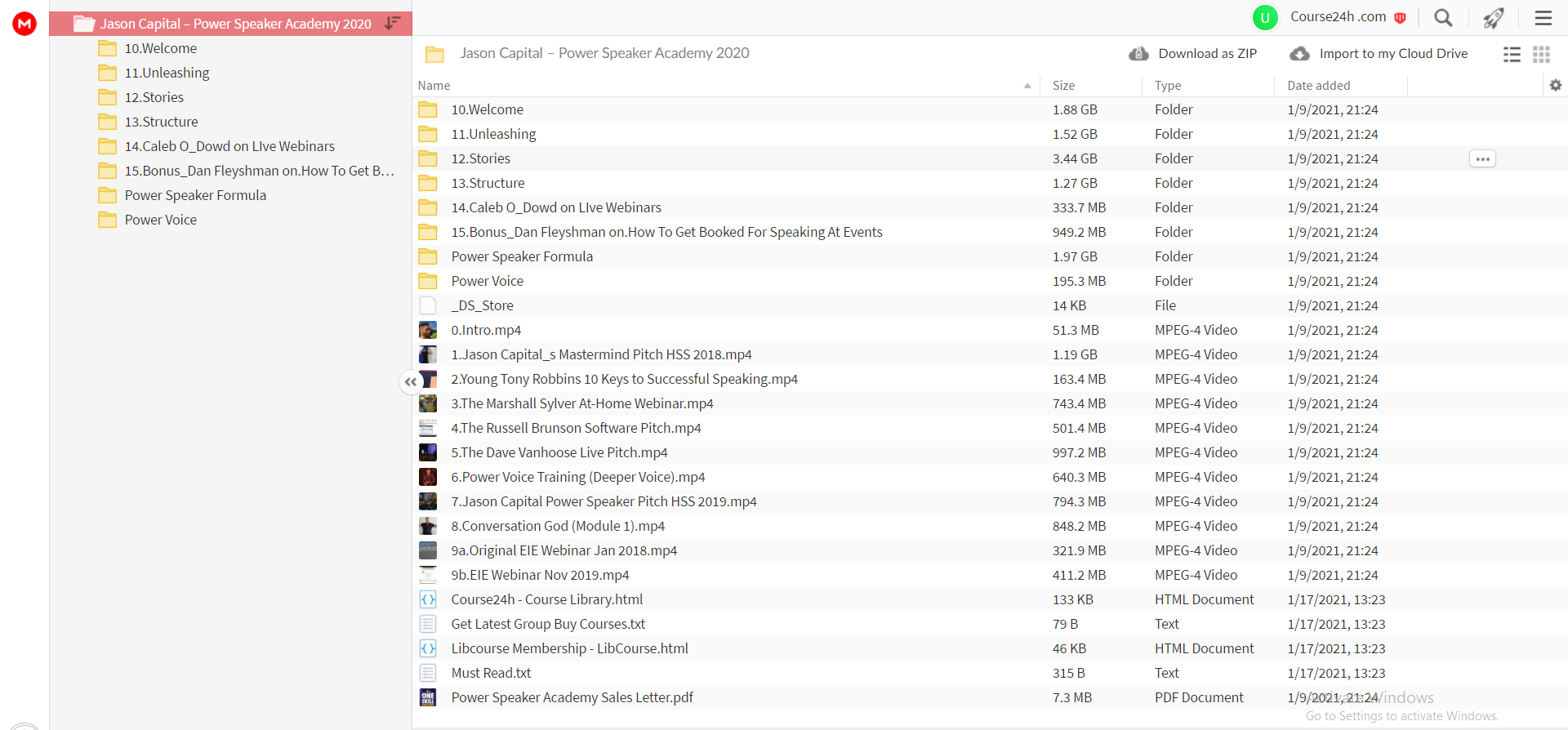The height and width of the screenshot is (730, 1568).
Task: Click Download as ZIP
Action: tap(1192, 53)
